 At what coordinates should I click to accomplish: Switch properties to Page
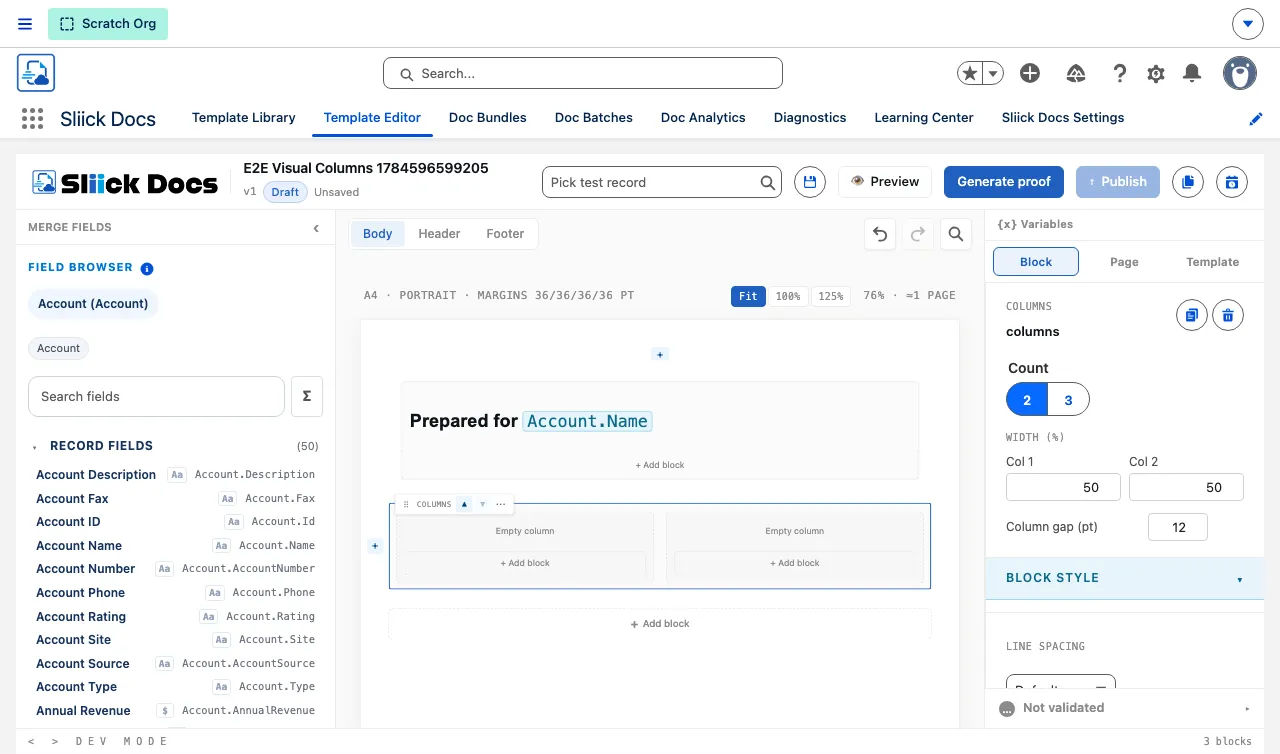1124,262
